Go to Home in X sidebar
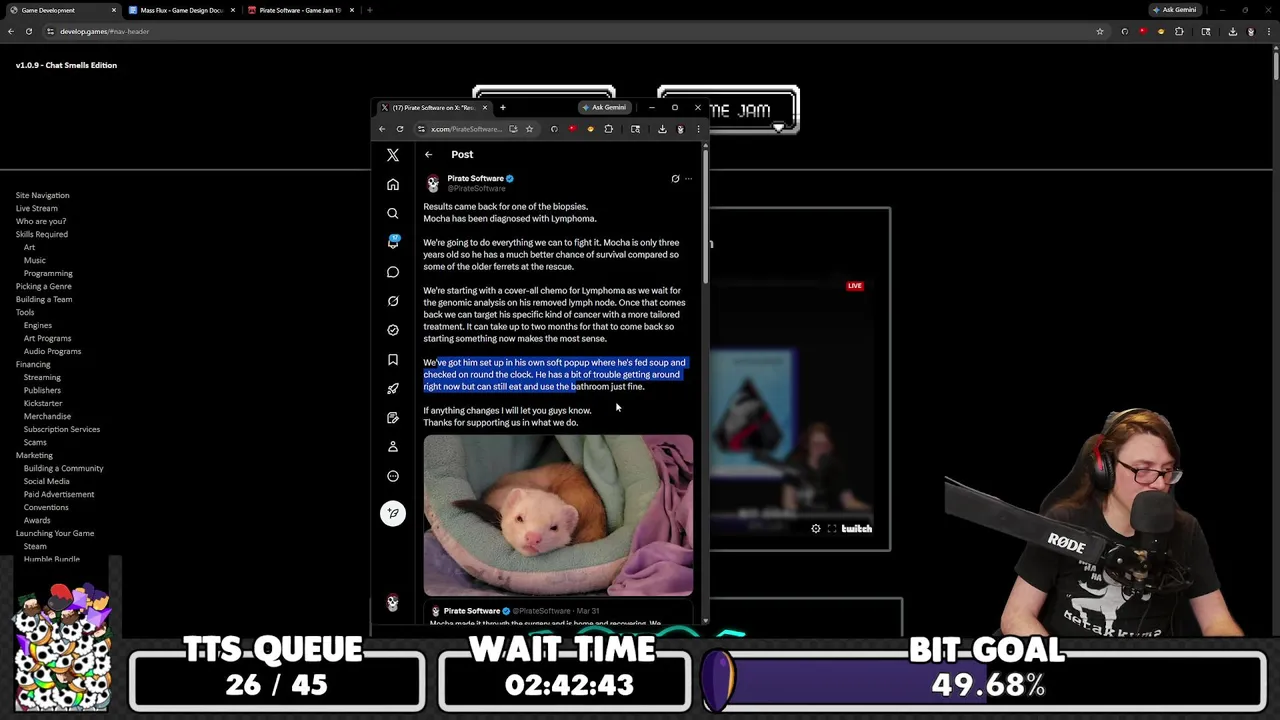This screenshot has height=720, width=1280. [393, 184]
